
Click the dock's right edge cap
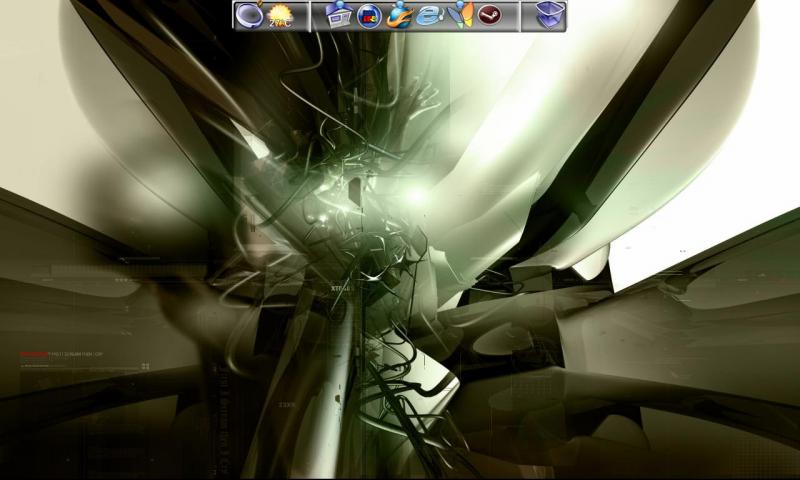coord(565,16)
